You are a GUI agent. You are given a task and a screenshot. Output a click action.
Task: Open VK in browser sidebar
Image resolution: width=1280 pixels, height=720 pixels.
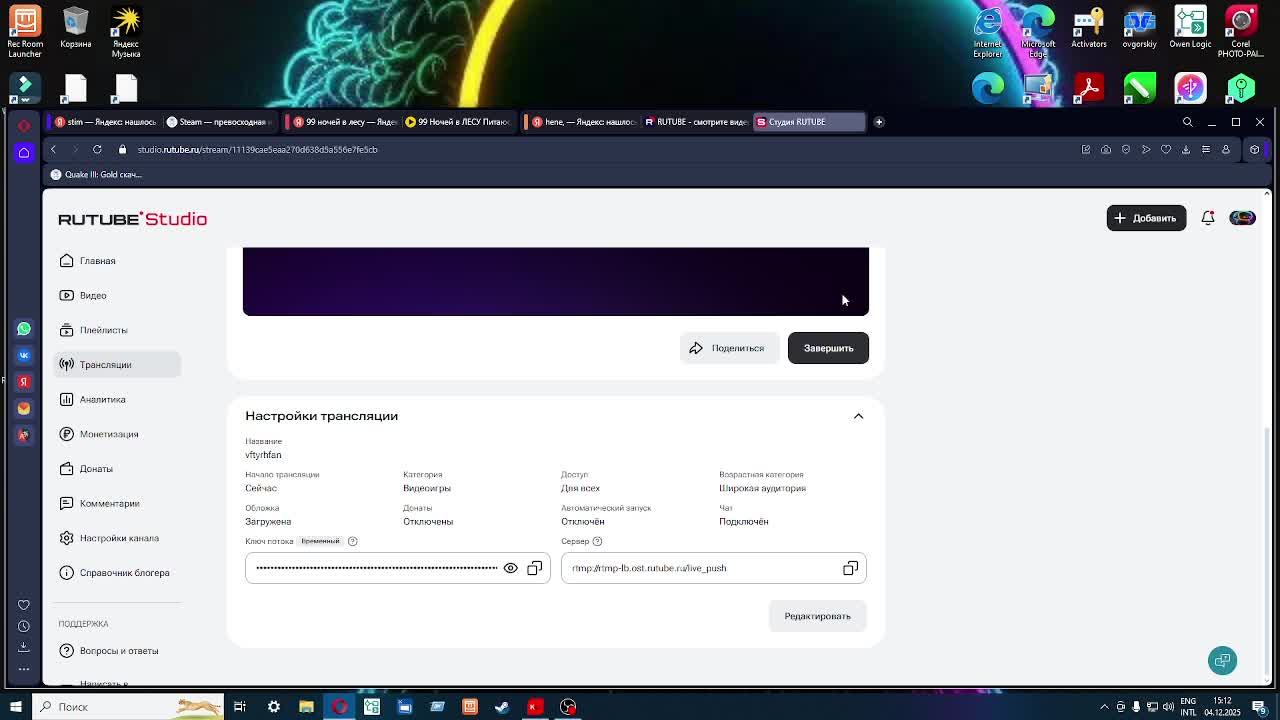click(24, 355)
